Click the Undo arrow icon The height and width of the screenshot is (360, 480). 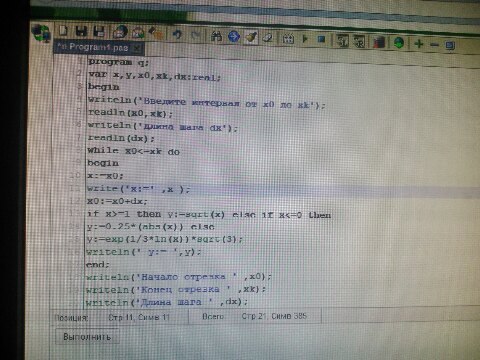coord(177,34)
